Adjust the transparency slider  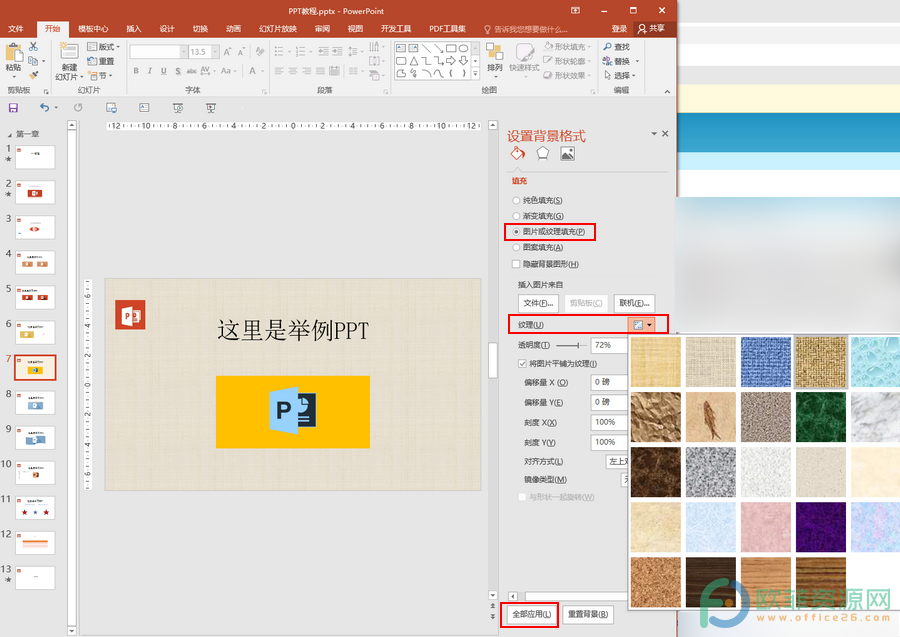click(578, 345)
